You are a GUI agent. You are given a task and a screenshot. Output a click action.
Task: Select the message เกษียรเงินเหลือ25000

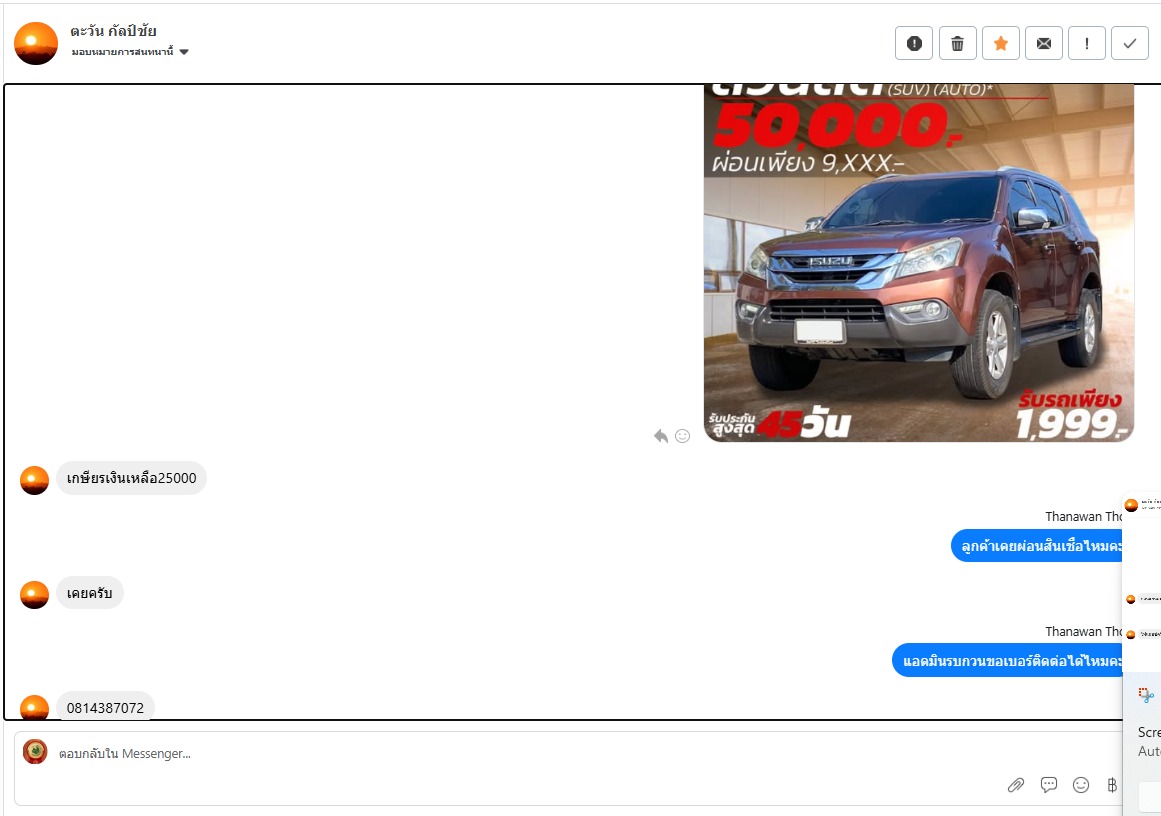tap(131, 478)
